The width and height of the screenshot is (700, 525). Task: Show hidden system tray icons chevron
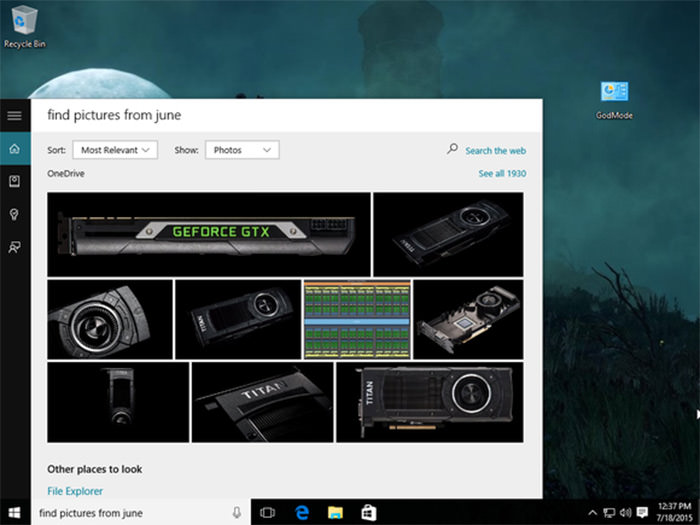click(x=592, y=513)
